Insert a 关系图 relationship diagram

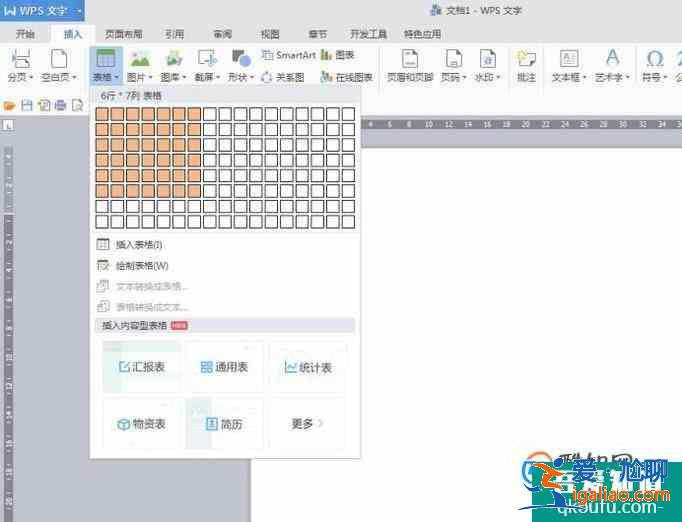[283, 77]
